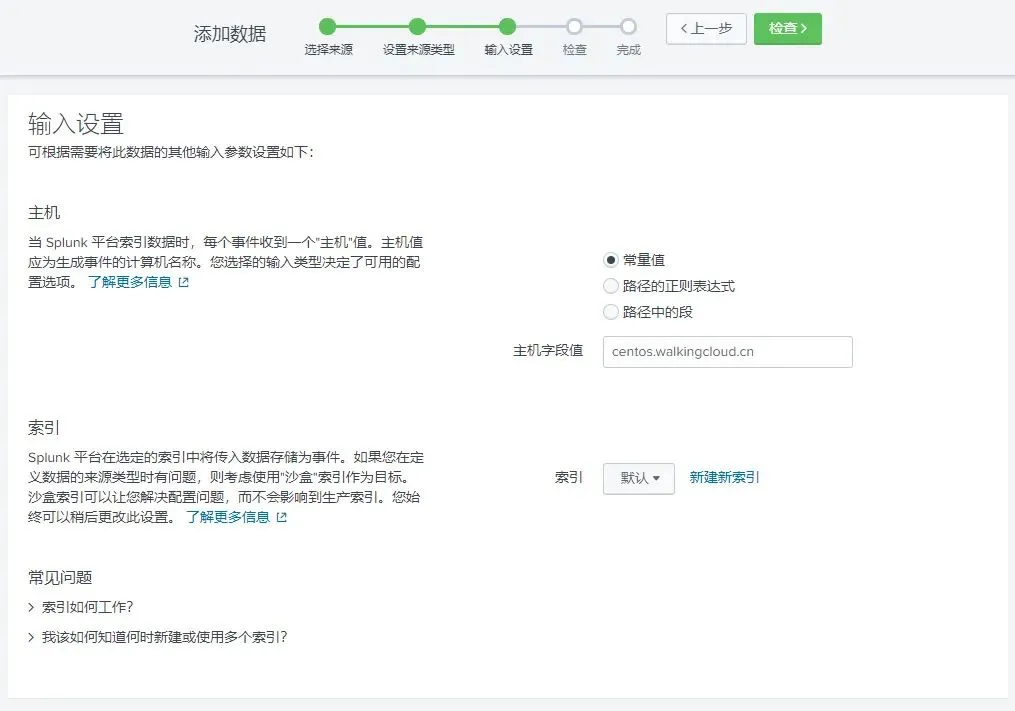Click the 新建新索引 link
The height and width of the screenshot is (711, 1015).
click(x=724, y=478)
